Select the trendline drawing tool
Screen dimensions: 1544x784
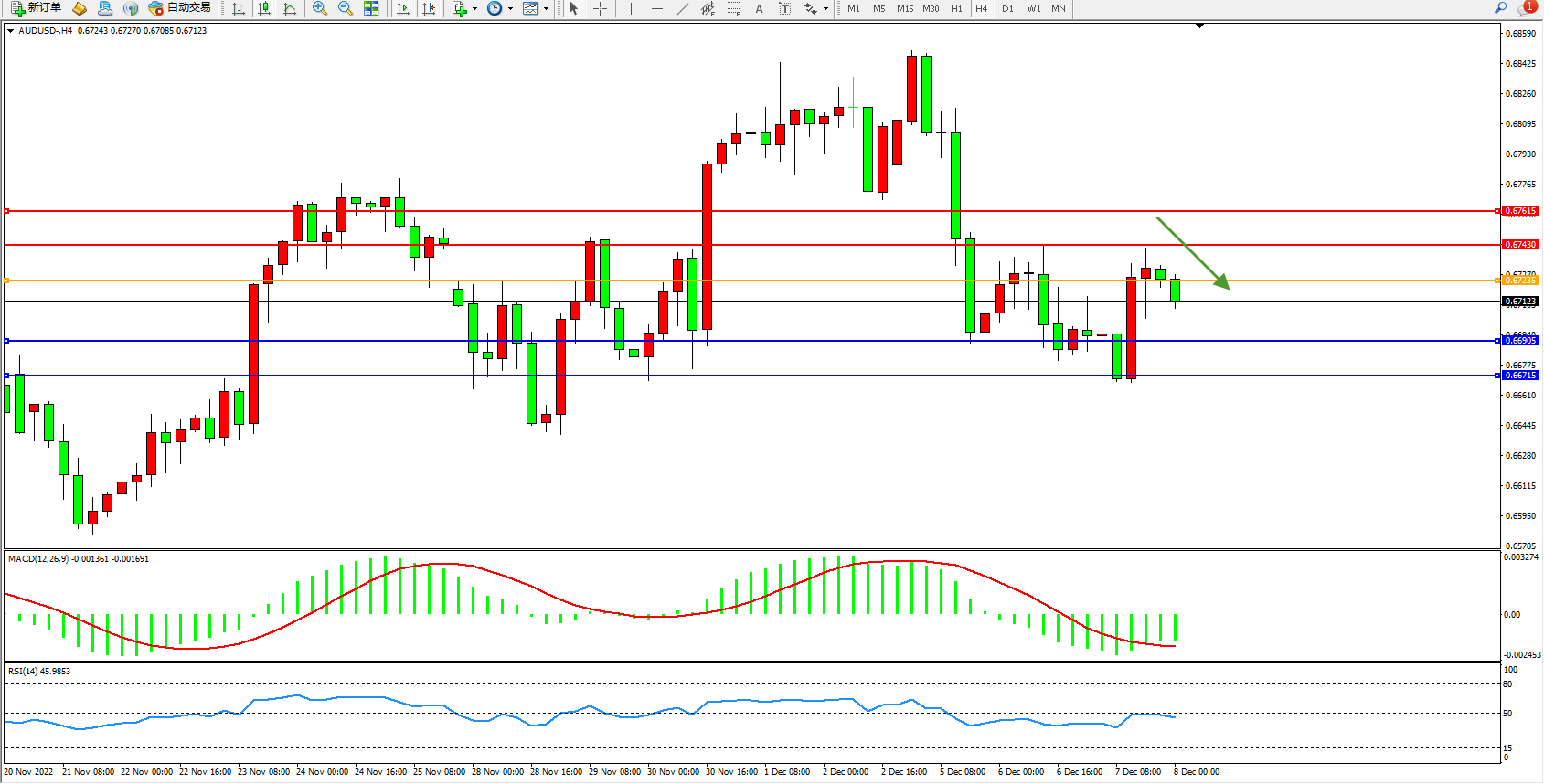click(682, 8)
